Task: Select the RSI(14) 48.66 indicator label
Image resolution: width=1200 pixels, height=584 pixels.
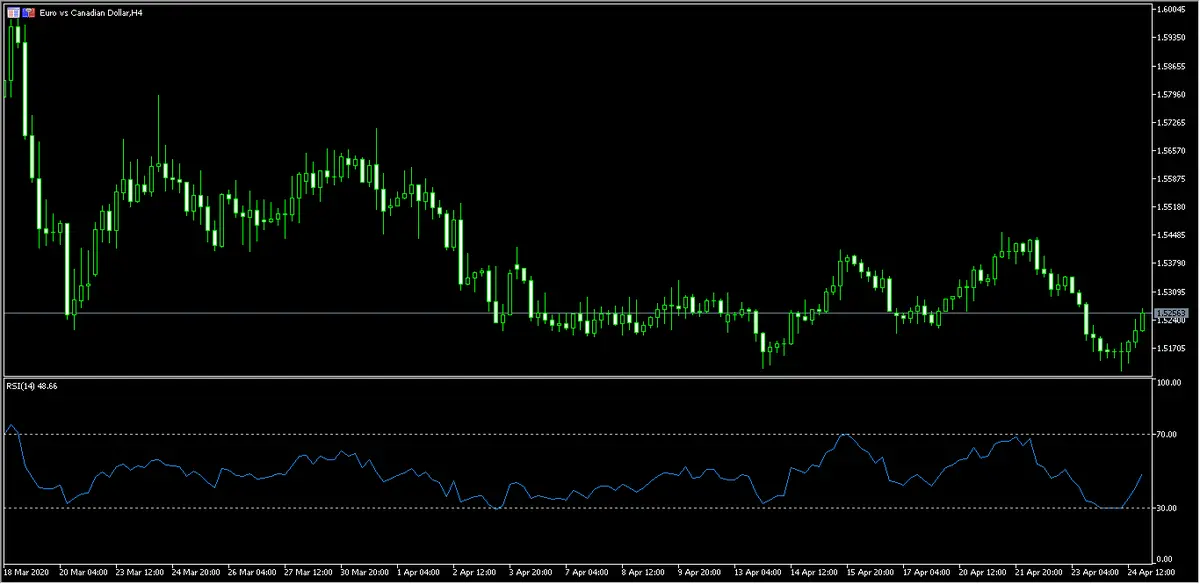Action: 31,386
